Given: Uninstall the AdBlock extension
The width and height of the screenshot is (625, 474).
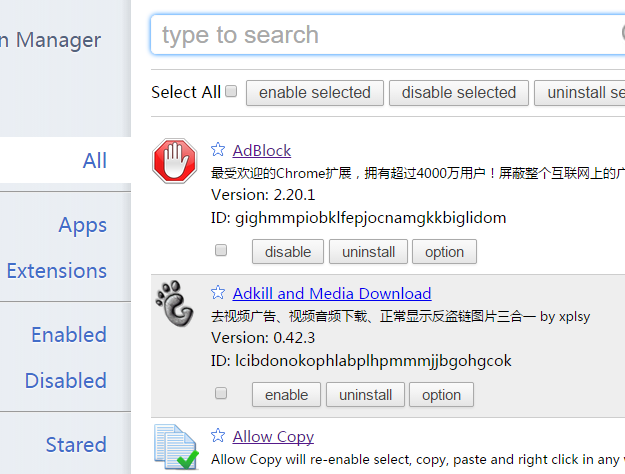Looking at the screenshot, I should 368,252.
